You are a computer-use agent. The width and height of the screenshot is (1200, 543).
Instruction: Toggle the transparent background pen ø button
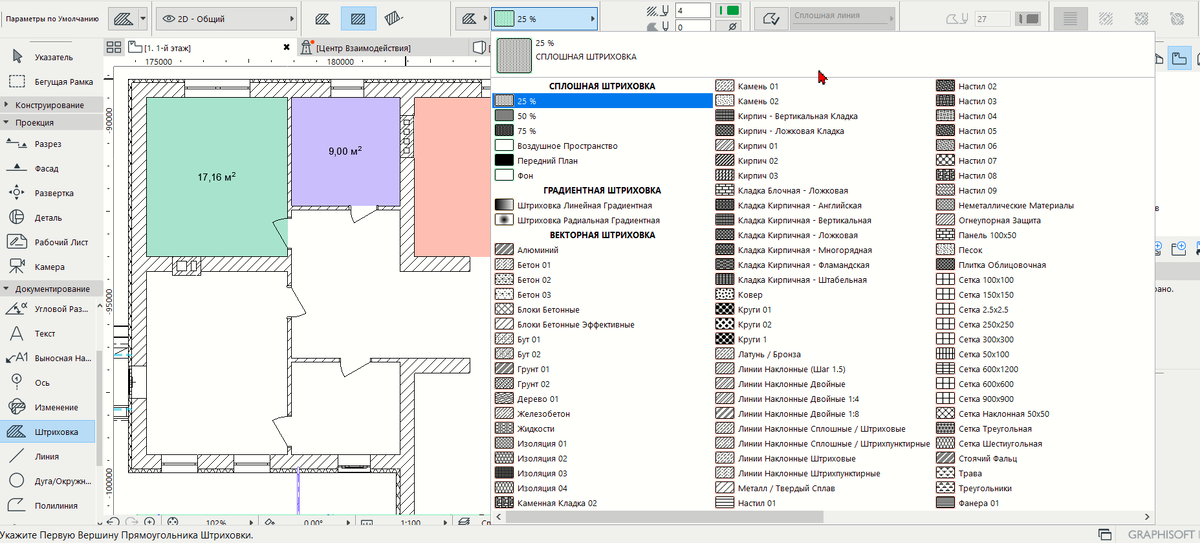coord(733,27)
